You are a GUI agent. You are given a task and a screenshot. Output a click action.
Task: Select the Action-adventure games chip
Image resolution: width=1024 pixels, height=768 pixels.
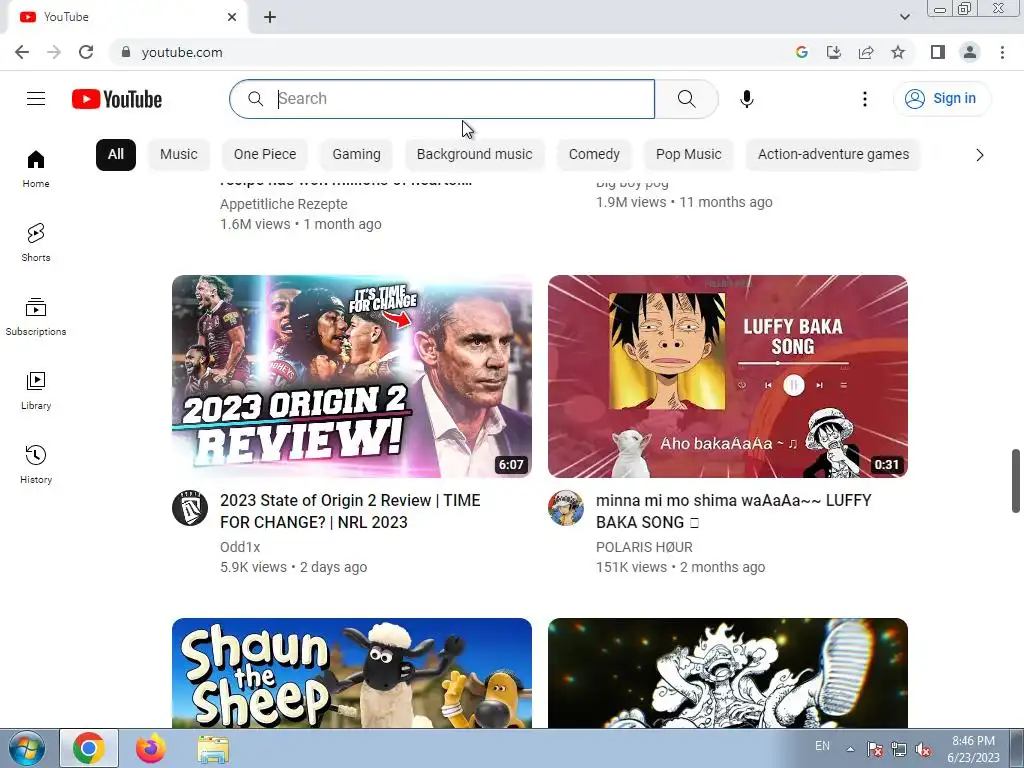coord(833,155)
